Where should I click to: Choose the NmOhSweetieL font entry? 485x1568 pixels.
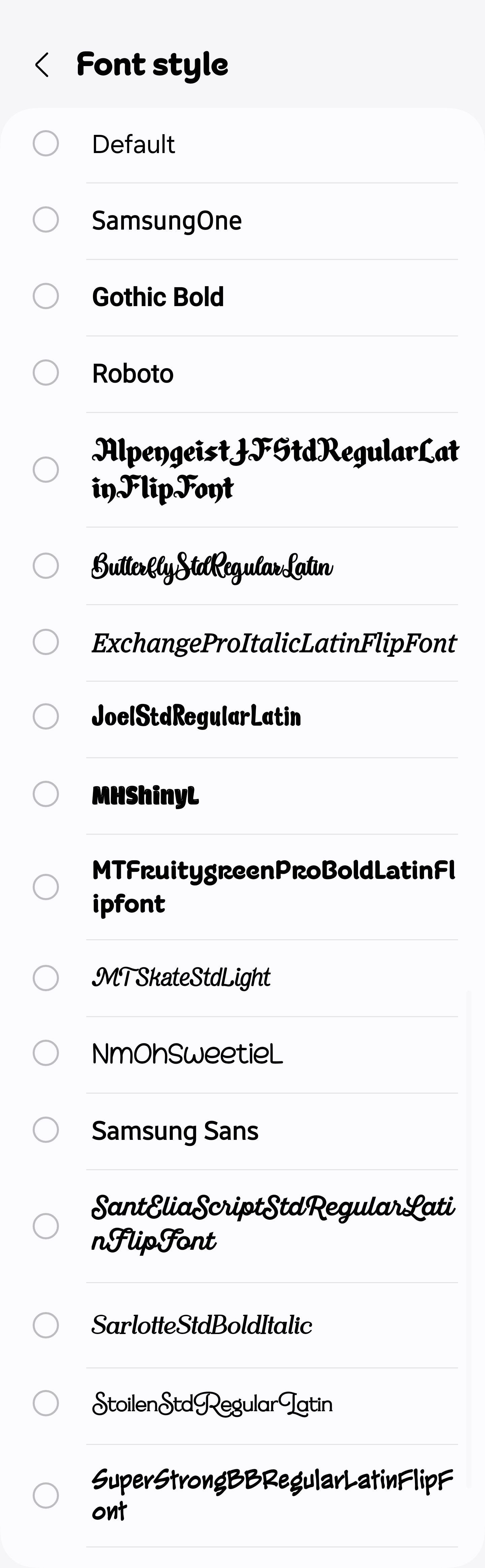coord(187,1054)
